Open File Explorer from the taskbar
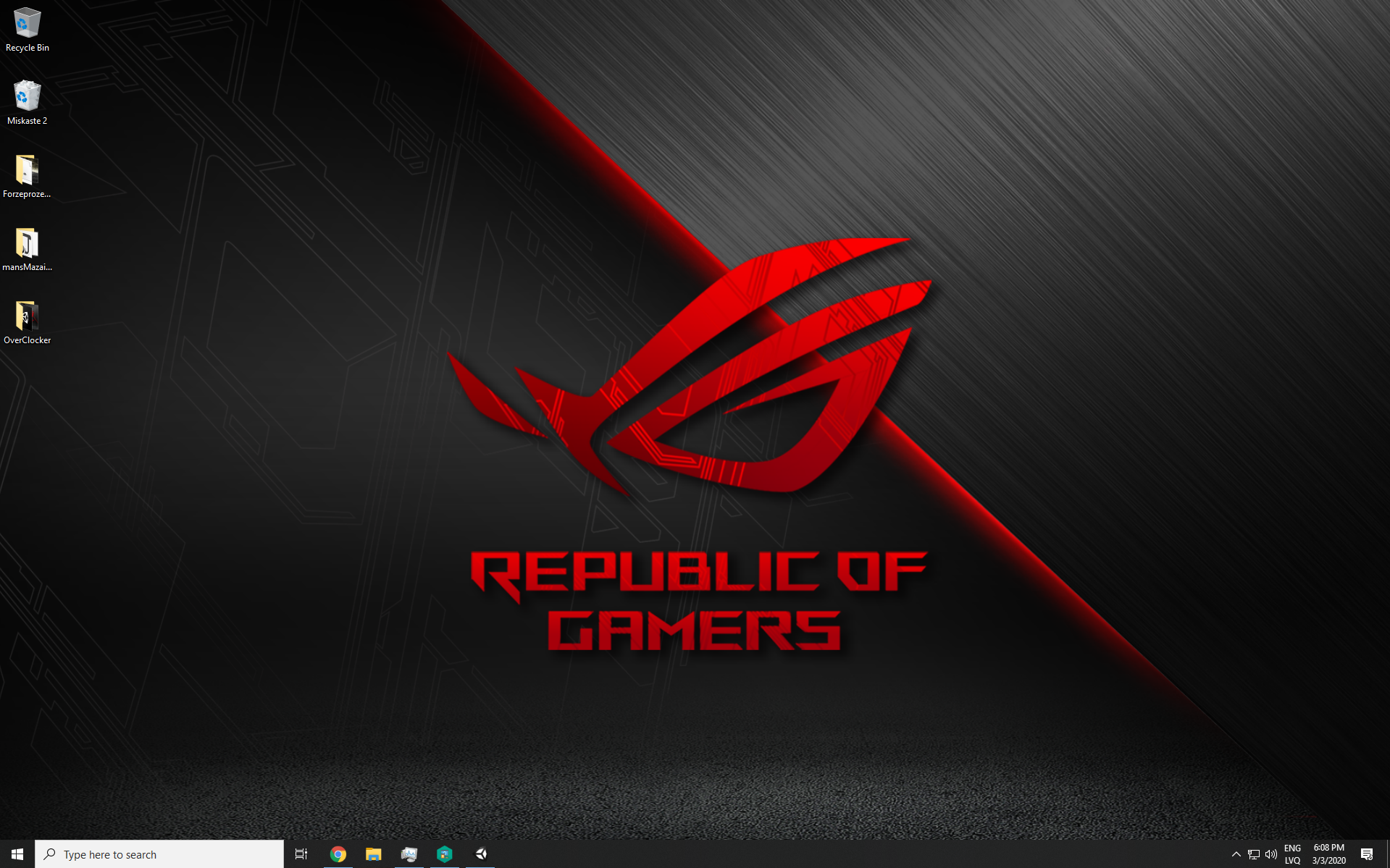Viewport: 1390px width, 868px height. pyautogui.click(x=373, y=854)
